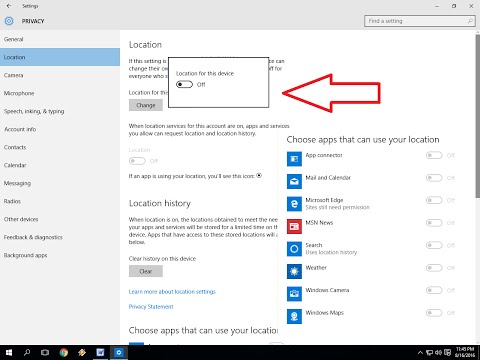Click the Search (Cortana) app icon
The width and height of the screenshot is (480, 360).
[x=294, y=249]
